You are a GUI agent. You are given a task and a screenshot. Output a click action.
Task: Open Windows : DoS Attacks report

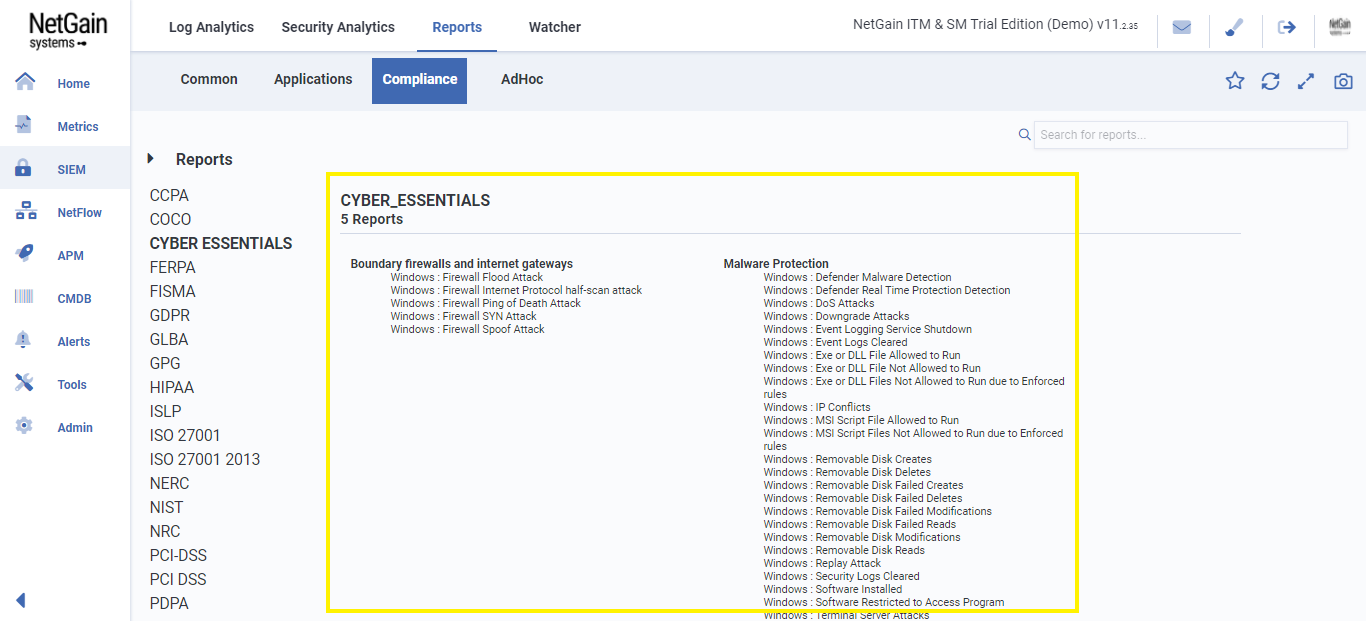click(x=819, y=303)
